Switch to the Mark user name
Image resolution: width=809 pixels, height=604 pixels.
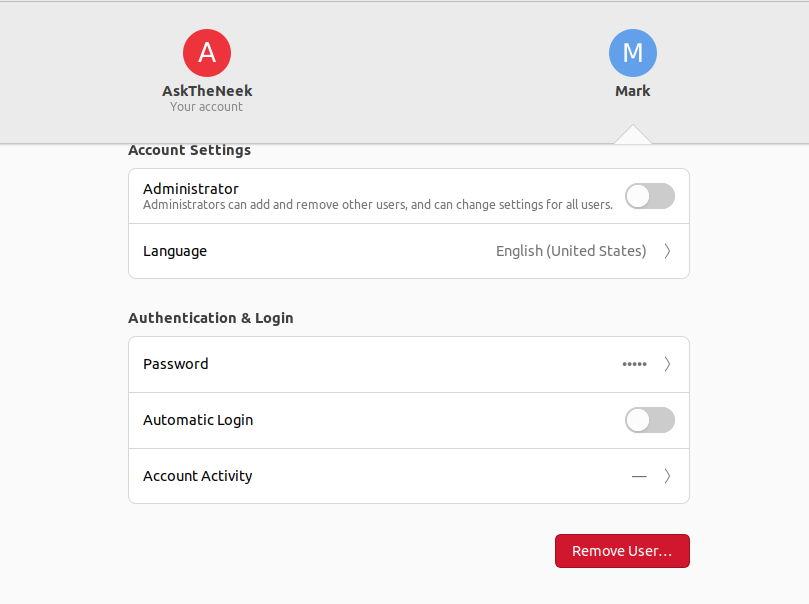(632, 91)
